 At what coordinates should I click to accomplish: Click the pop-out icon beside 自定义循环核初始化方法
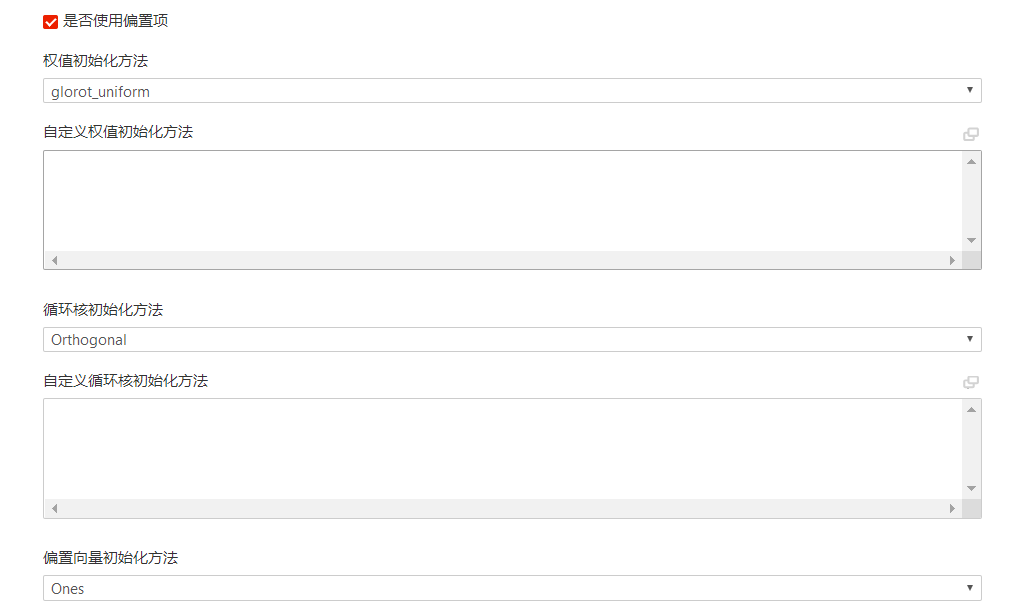pos(971,382)
